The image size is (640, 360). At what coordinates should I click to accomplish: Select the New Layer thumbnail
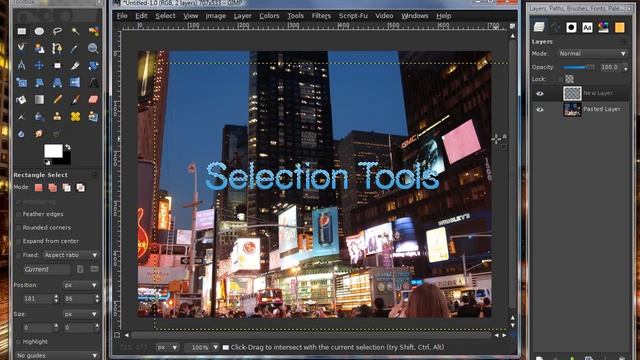(572, 93)
